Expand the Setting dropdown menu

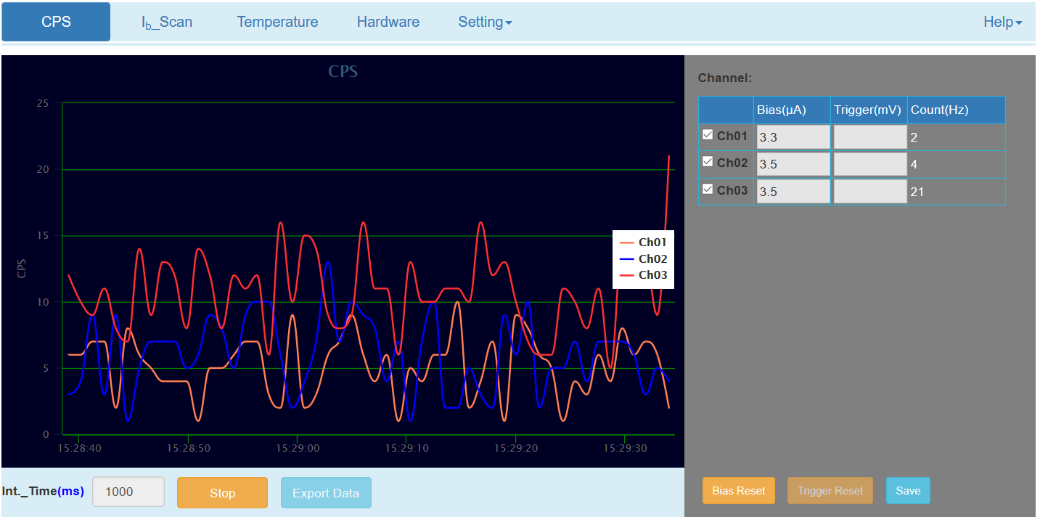pos(484,22)
